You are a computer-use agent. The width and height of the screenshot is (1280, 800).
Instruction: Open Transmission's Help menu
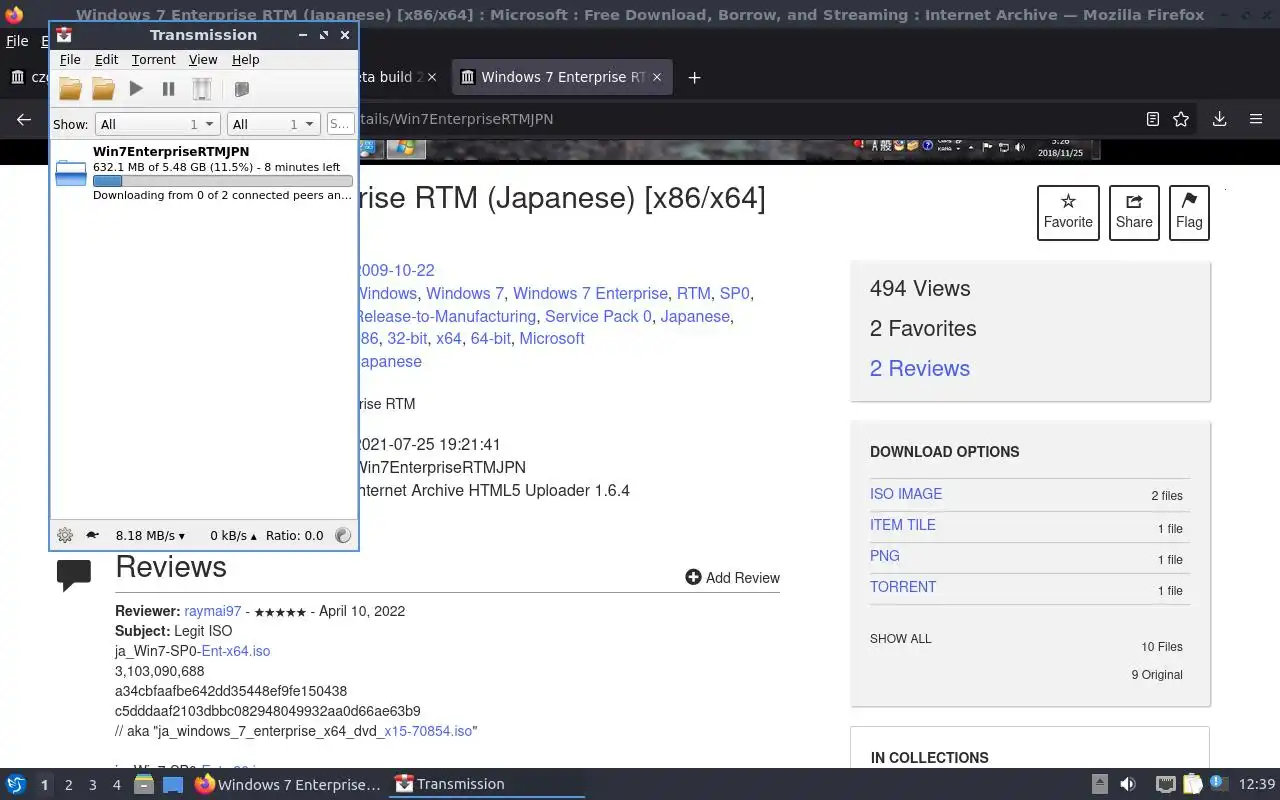coord(245,60)
